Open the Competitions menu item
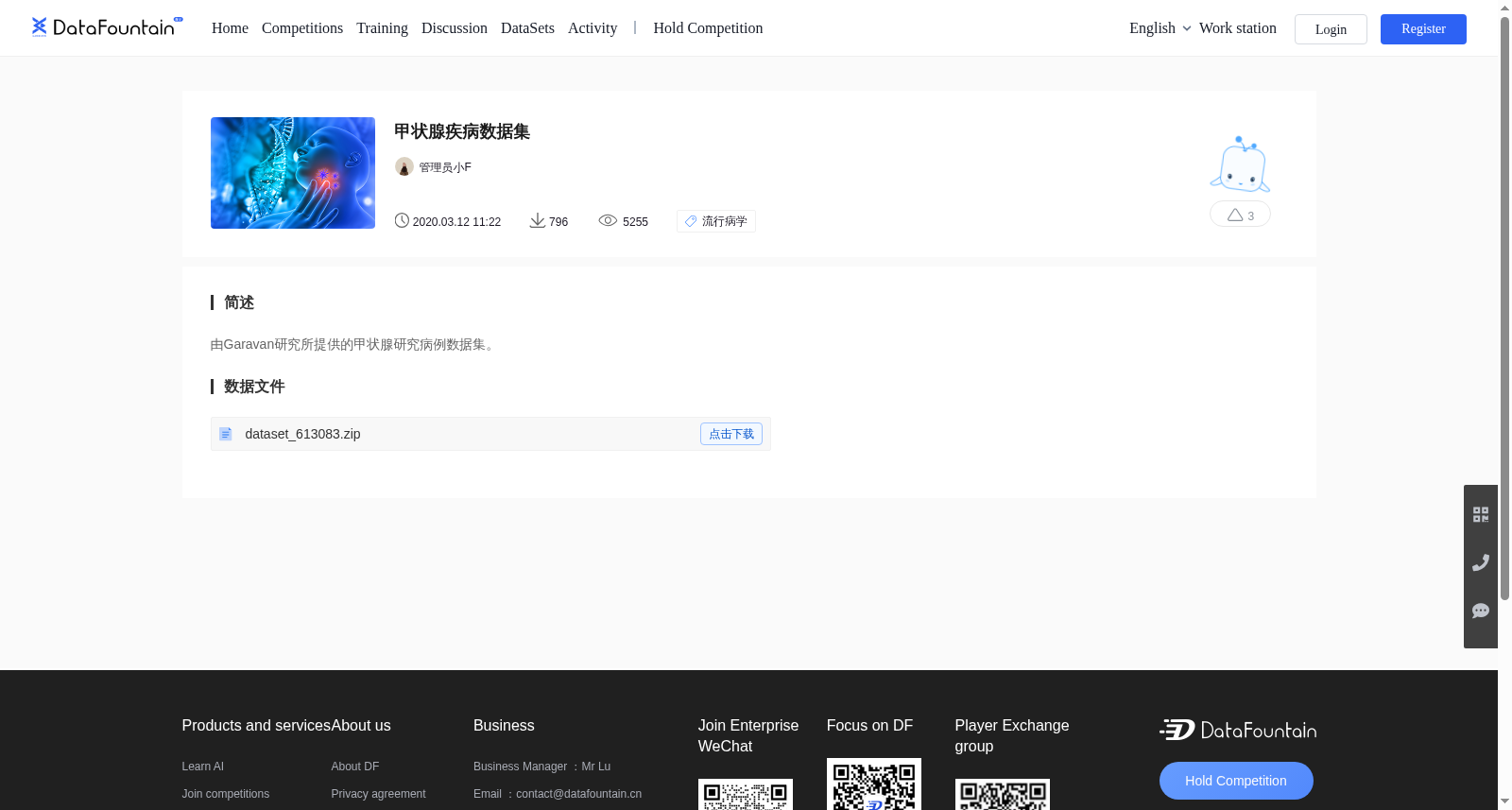Viewport: 1512px width, 810px height. point(302,28)
